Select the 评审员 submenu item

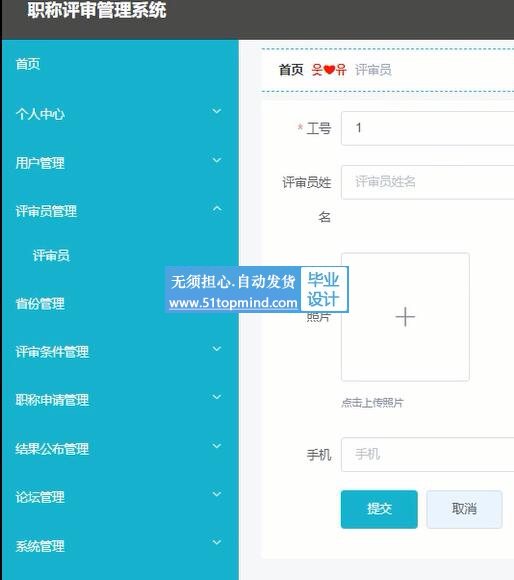click(51, 256)
